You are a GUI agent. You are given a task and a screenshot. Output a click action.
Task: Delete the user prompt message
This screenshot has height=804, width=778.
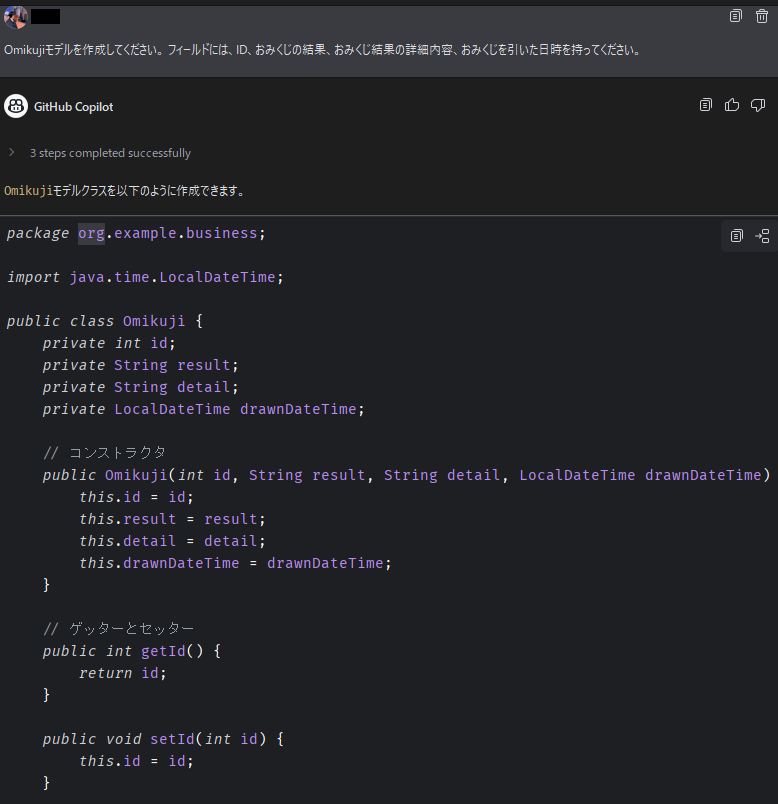[x=762, y=16]
